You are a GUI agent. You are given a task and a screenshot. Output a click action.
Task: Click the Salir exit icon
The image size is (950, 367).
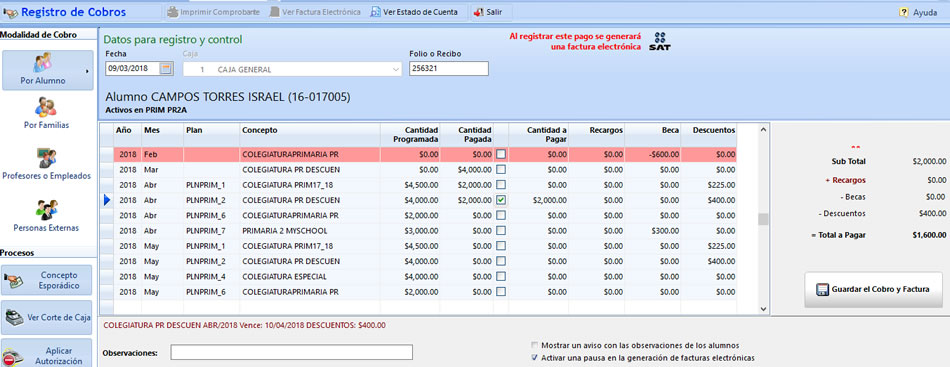479,12
